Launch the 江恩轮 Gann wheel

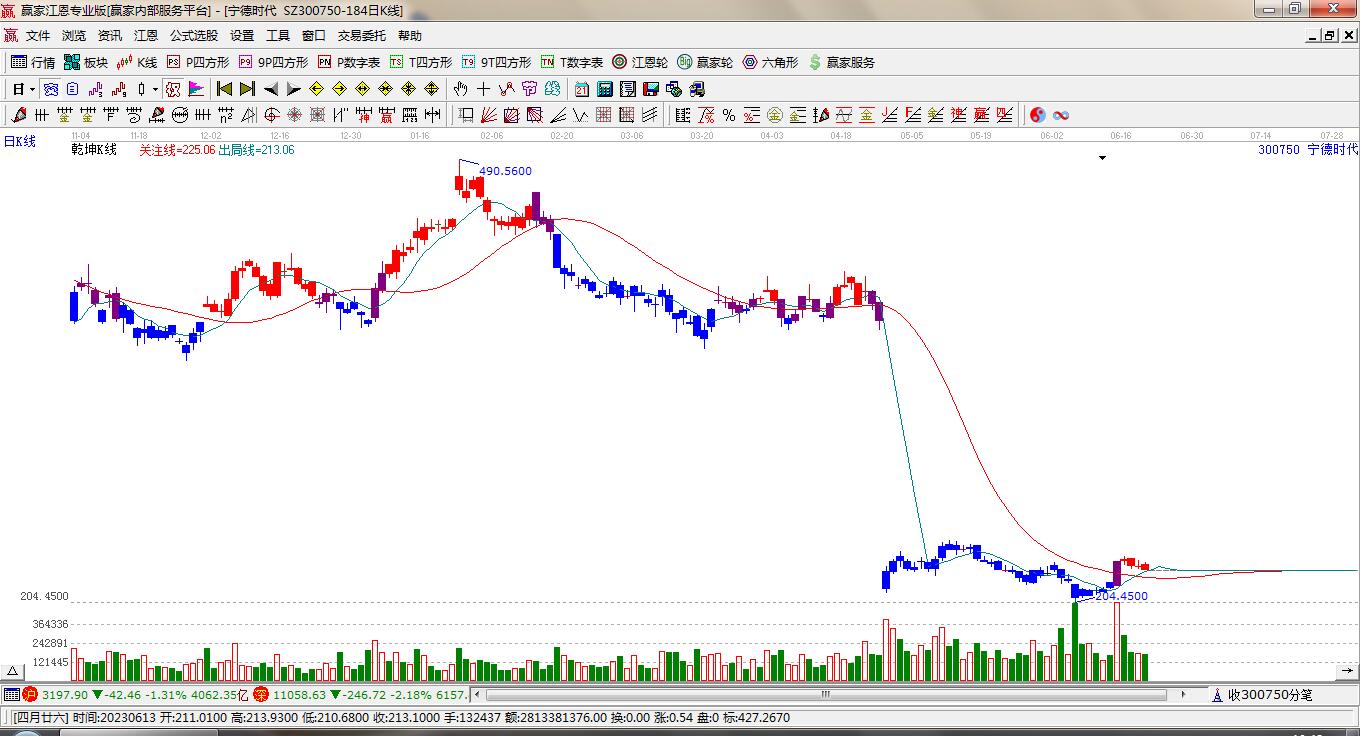[640, 62]
